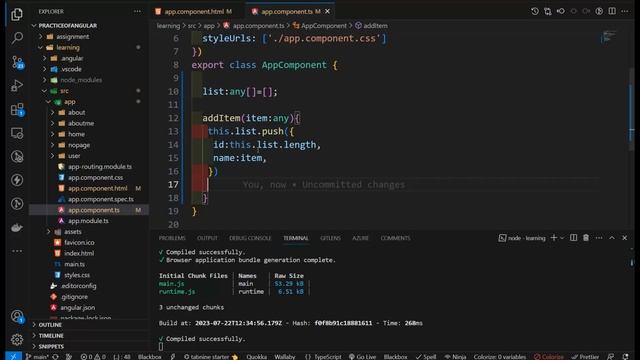Click tabnine starter in status bar

point(210,357)
